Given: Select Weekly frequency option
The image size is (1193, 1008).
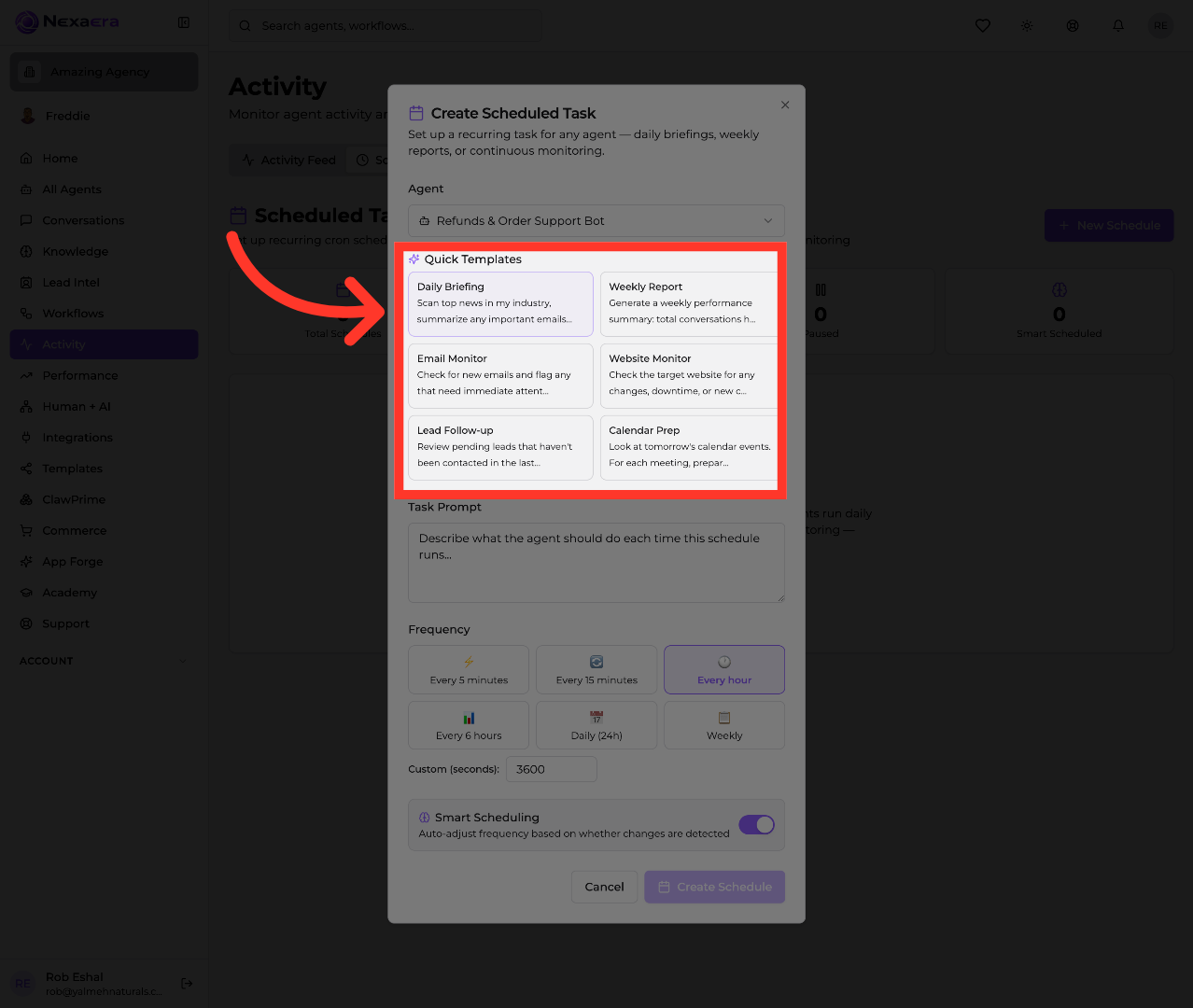Looking at the screenshot, I should coord(724,725).
